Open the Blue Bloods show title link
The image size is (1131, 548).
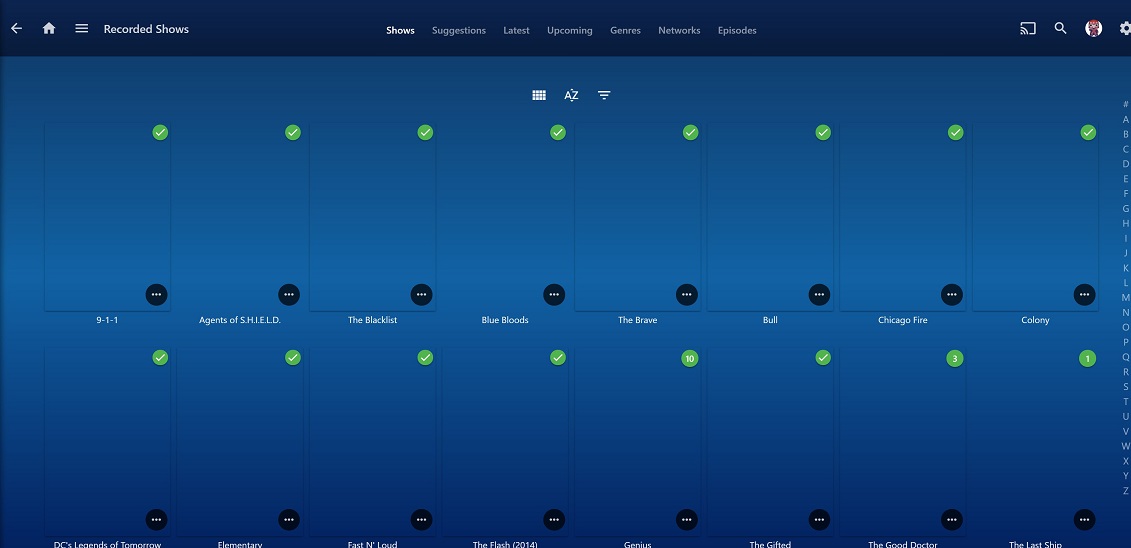505,319
